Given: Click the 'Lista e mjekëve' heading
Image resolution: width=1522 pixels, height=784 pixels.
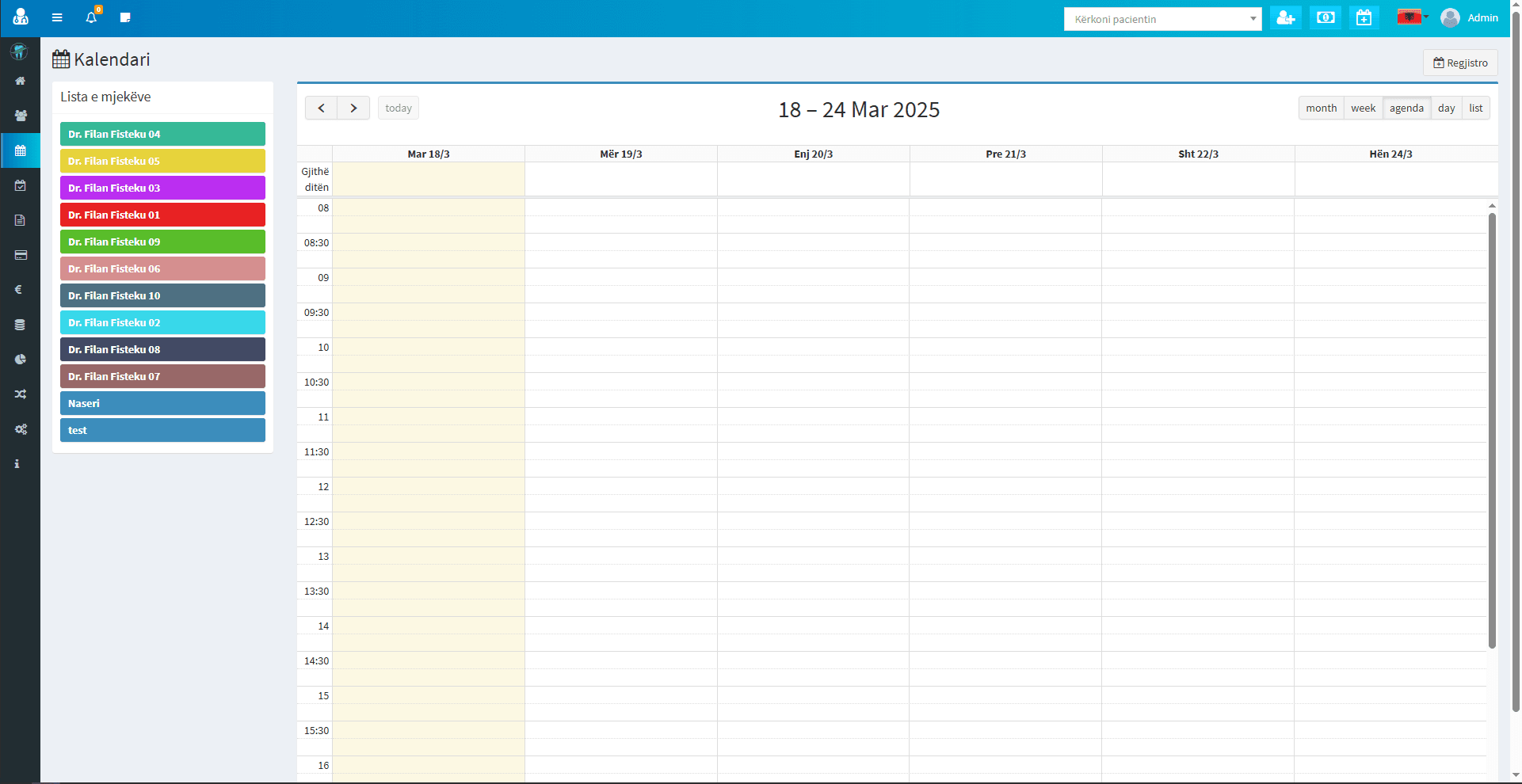Looking at the screenshot, I should point(105,97).
